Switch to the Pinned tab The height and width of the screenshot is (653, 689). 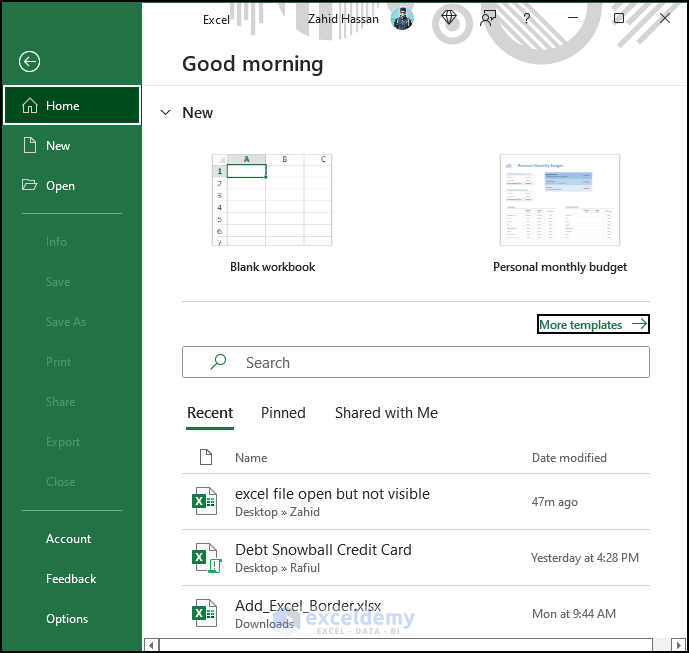click(x=283, y=413)
